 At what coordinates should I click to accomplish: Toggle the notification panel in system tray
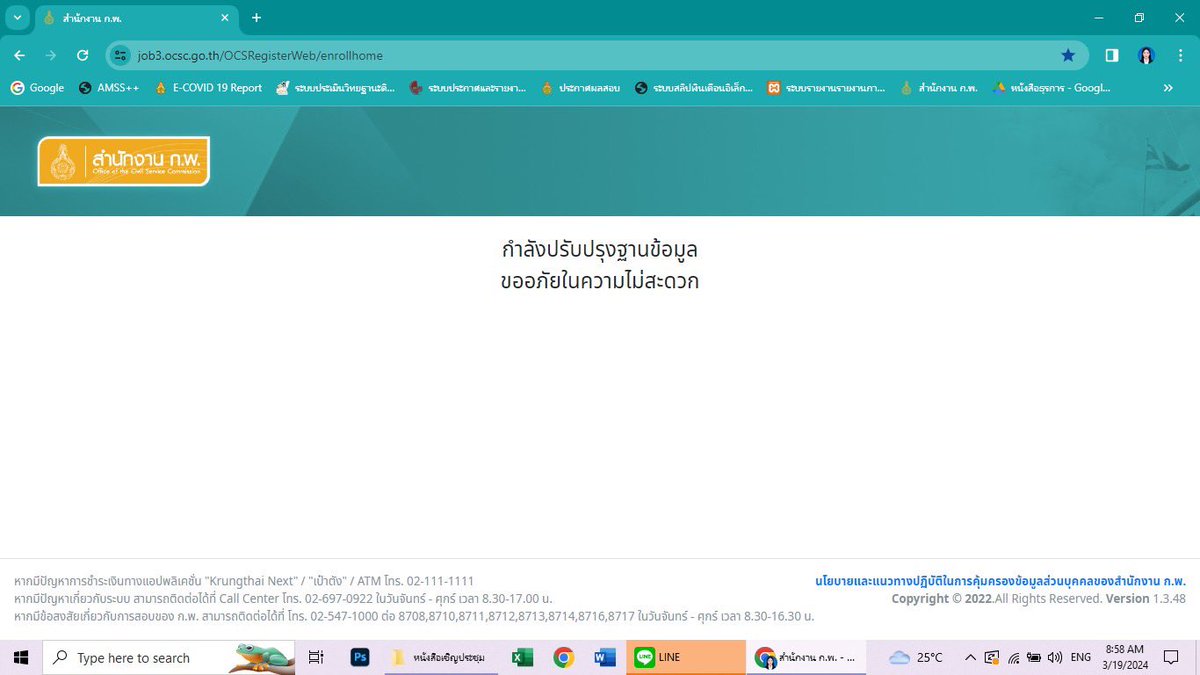coord(1171,657)
